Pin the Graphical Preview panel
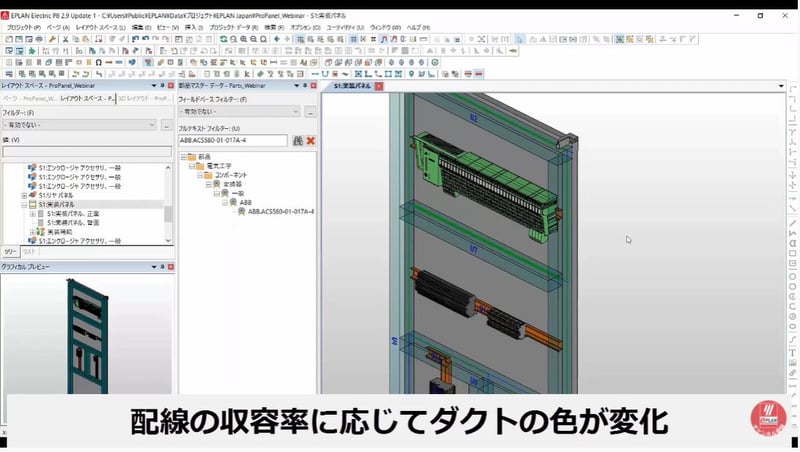 click(x=163, y=267)
